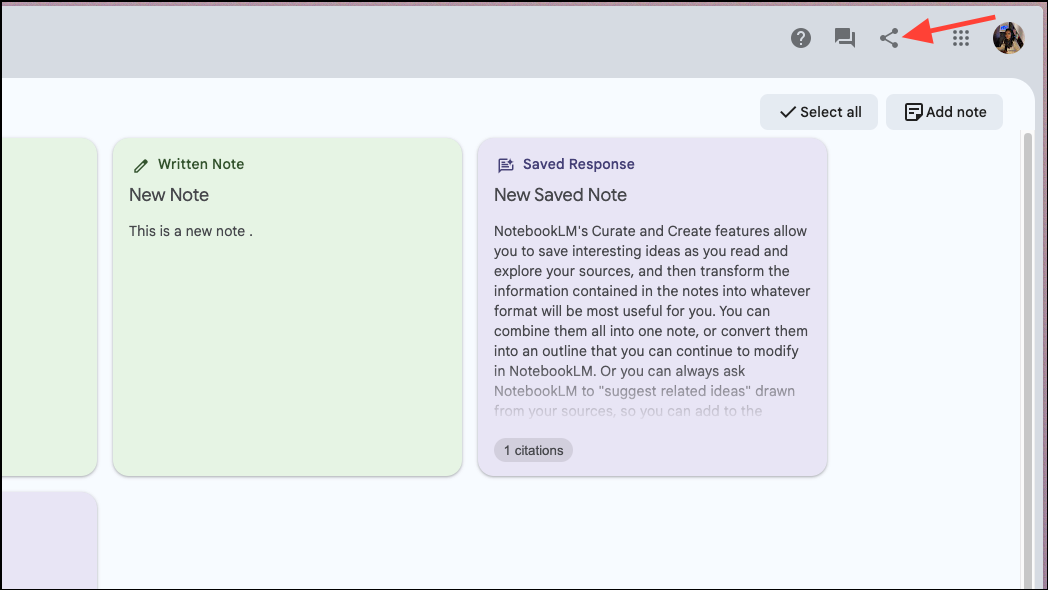The image size is (1048, 590).
Task: Open the profile avatar account menu
Action: tap(1008, 38)
